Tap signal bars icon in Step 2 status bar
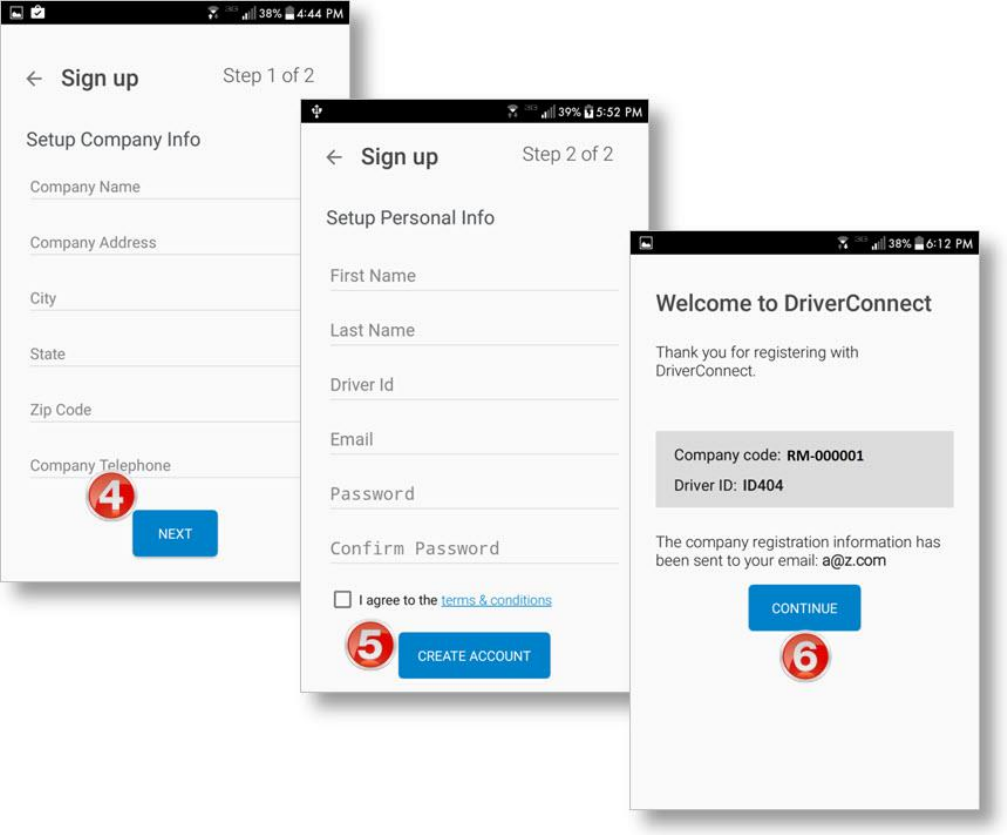Viewport: 1007px width, 835px height. coord(548,112)
